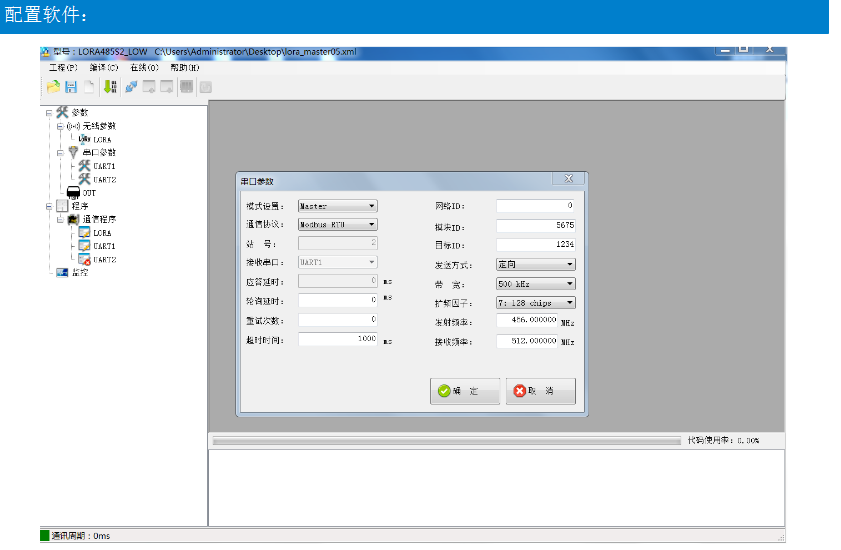
Task: Open the 编译(C) menu
Action: (x=104, y=68)
